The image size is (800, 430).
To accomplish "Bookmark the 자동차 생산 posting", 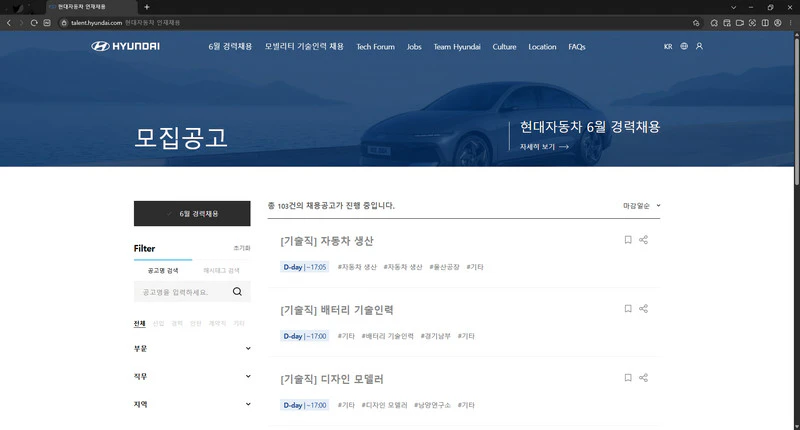I will (628, 240).
